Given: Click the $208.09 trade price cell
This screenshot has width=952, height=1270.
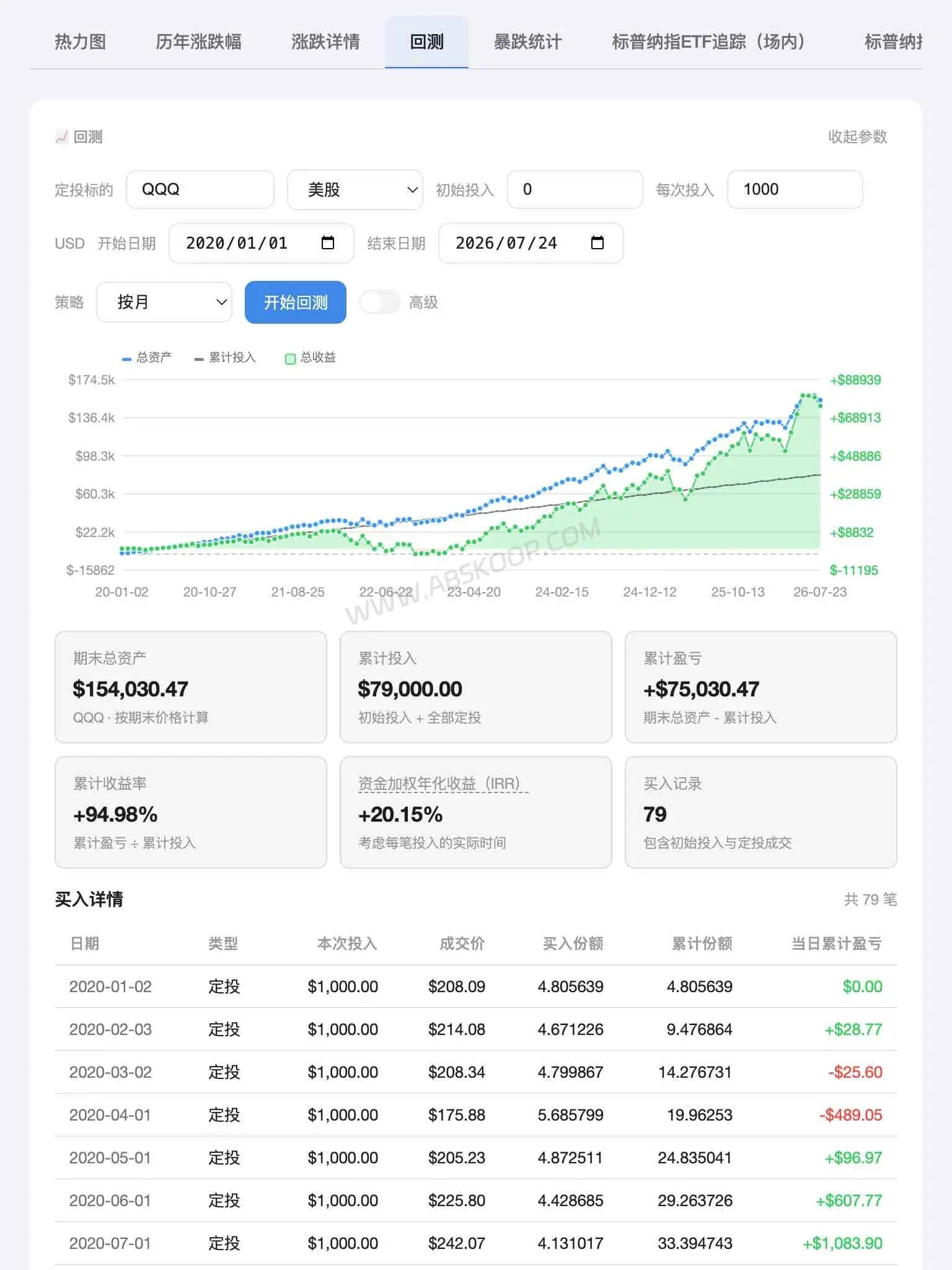Looking at the screenshot, I should 457,987.
